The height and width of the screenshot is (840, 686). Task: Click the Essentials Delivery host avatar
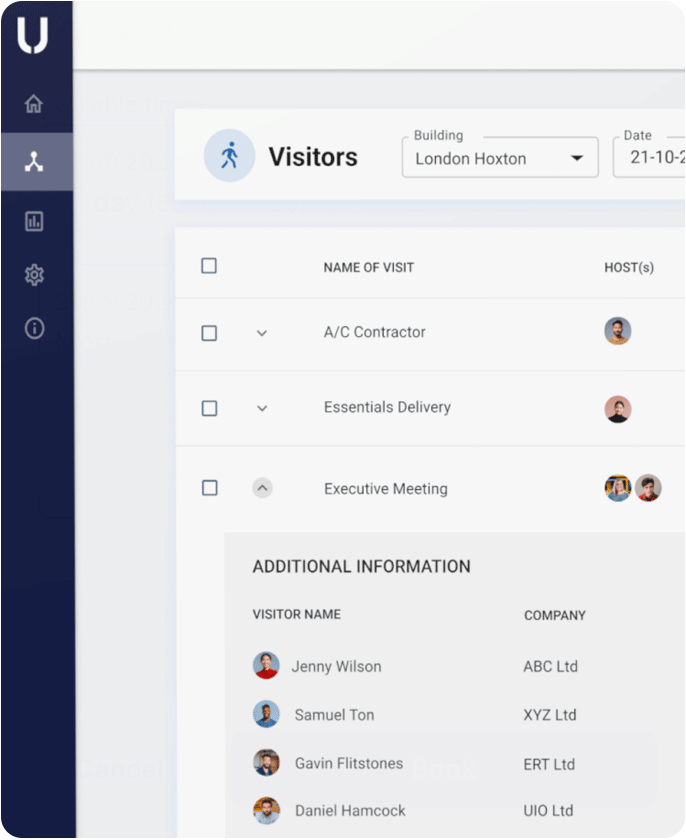617,409
